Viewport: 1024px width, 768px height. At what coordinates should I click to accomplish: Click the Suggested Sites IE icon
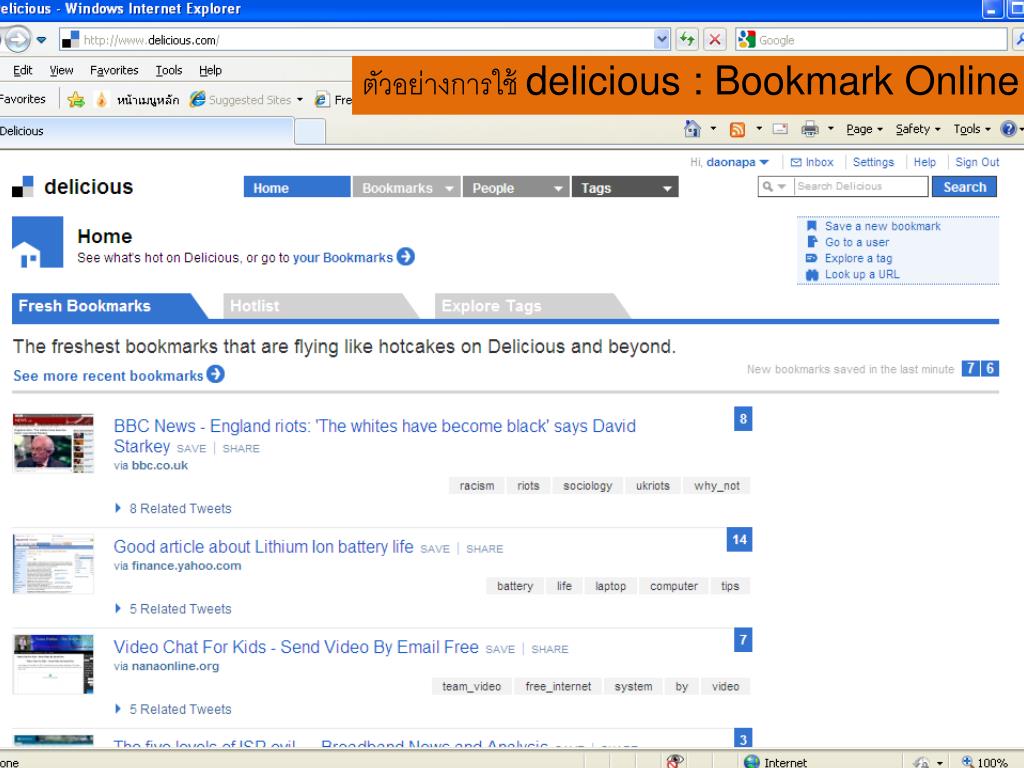(197, 99)
